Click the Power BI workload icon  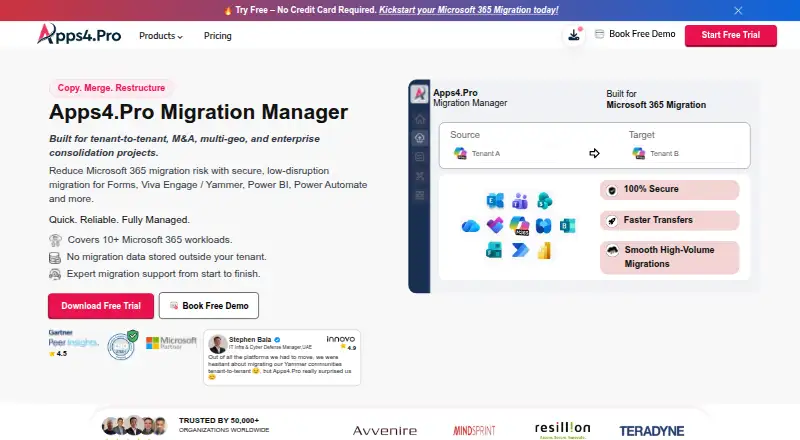(544, 250)
